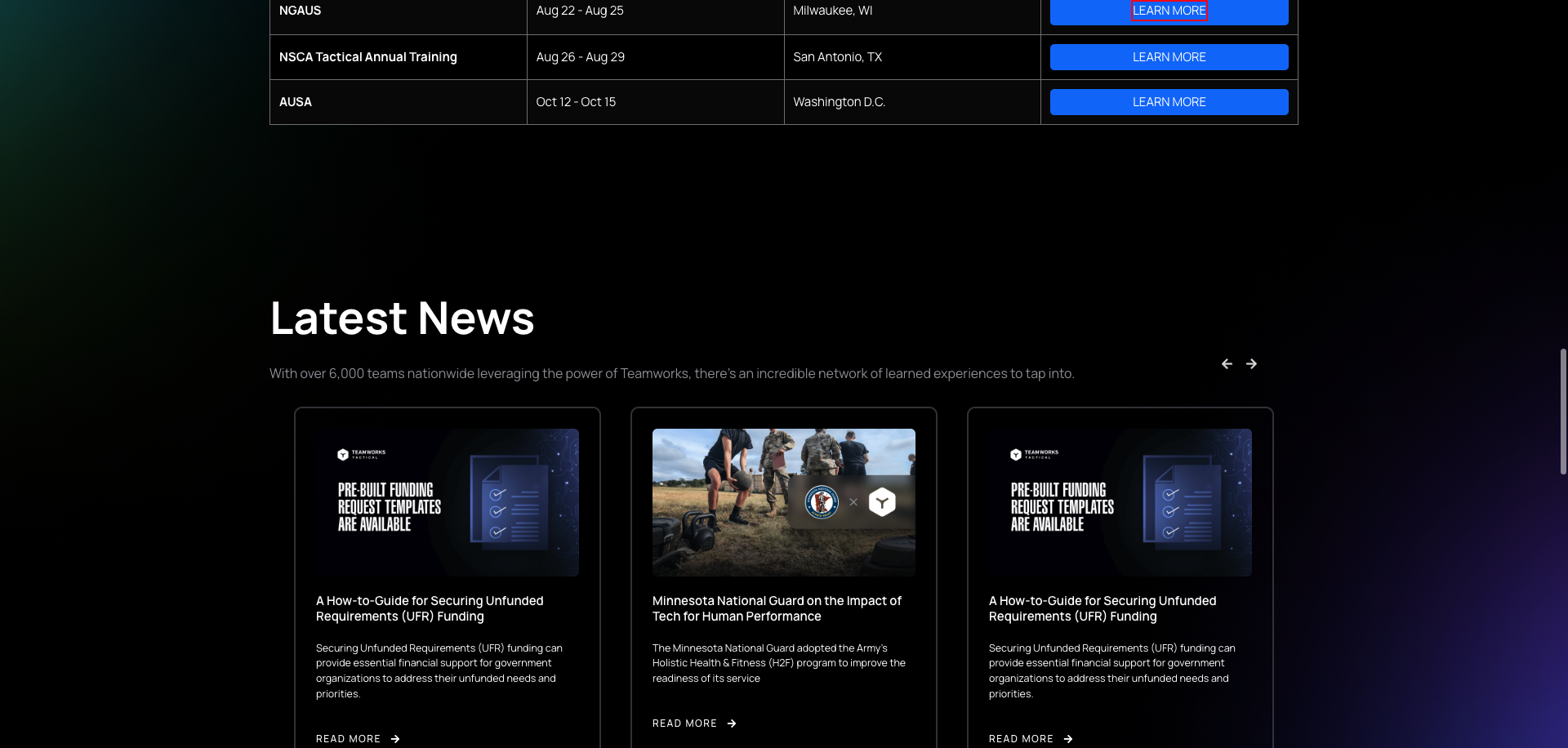Viewport: 1568px width, 748px height.
Task: Click LEARN MORE for NSCA Tactical Annual Training
Action: [x=1169, y=56]
